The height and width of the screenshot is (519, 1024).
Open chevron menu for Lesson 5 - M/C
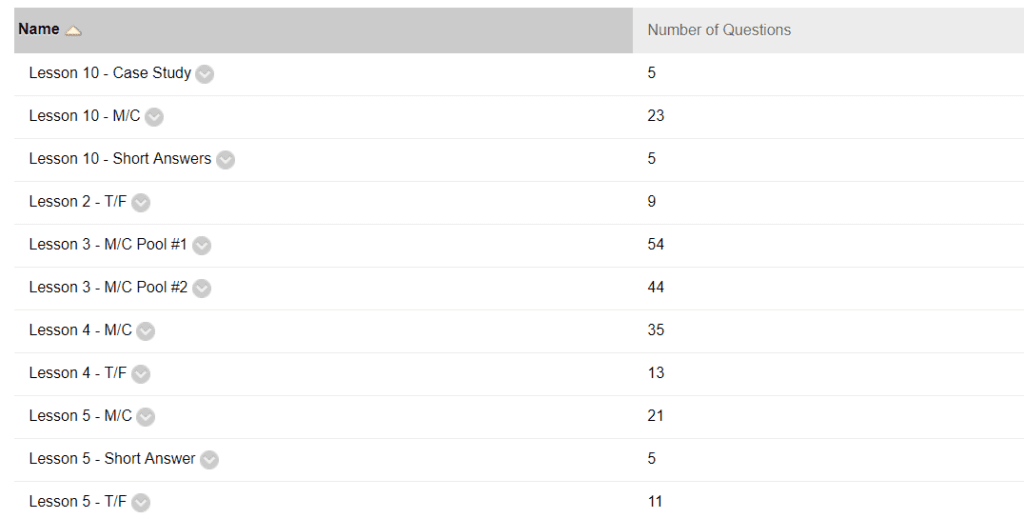point(146,417)
